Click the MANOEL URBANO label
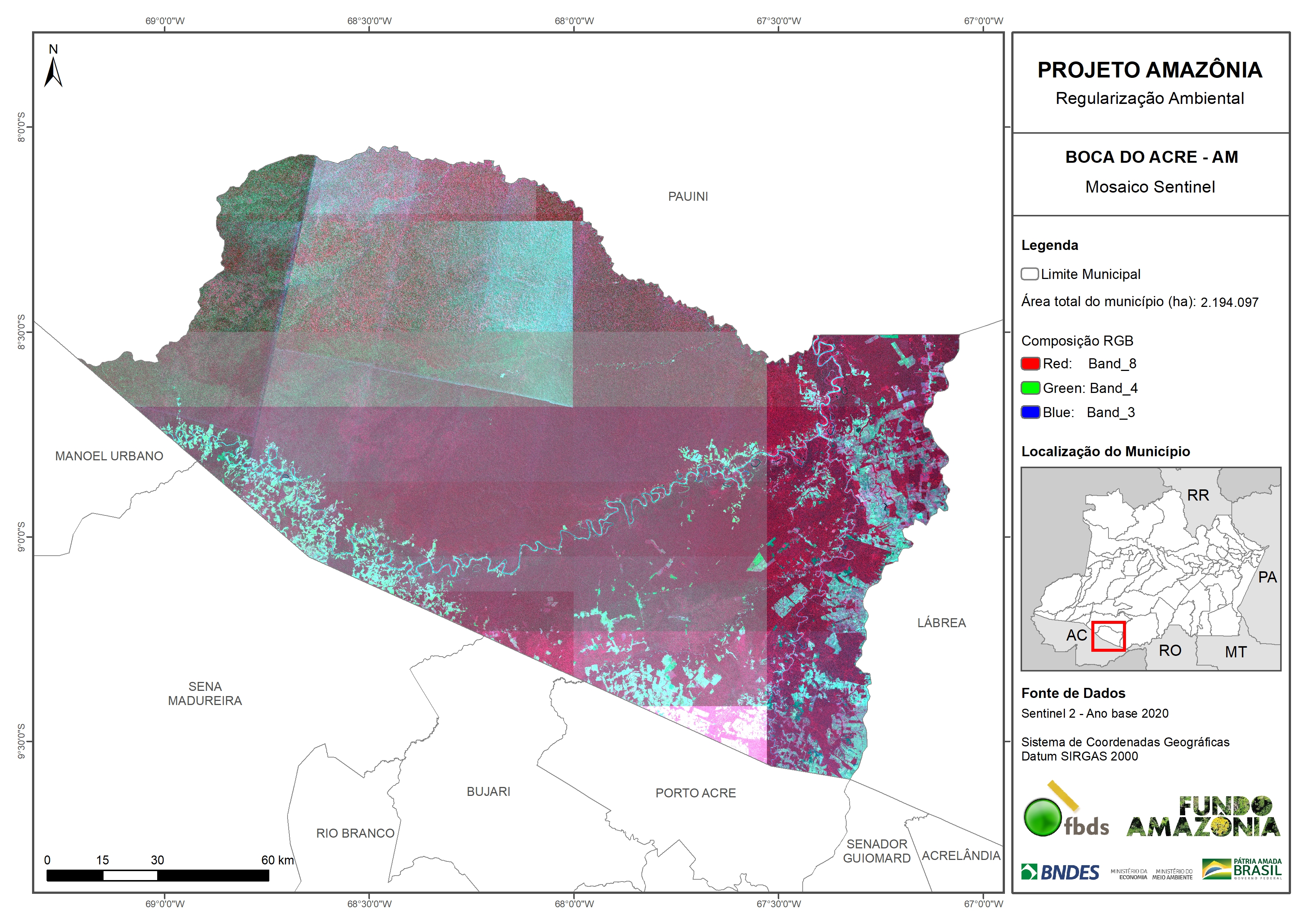Viewport: 1307px width, 924px height. tap(109, 456)
